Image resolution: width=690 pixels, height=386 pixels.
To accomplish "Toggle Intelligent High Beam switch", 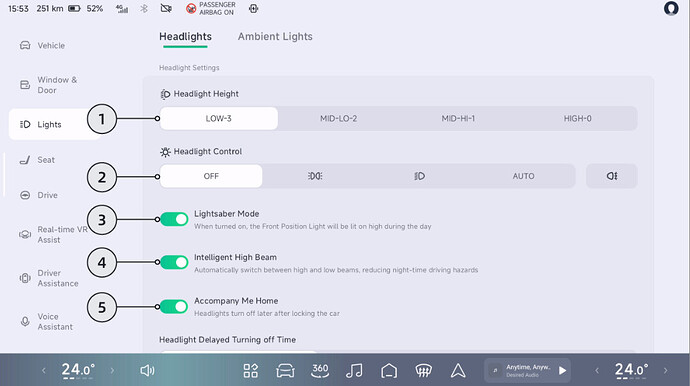I will click(x=174, y=262).
